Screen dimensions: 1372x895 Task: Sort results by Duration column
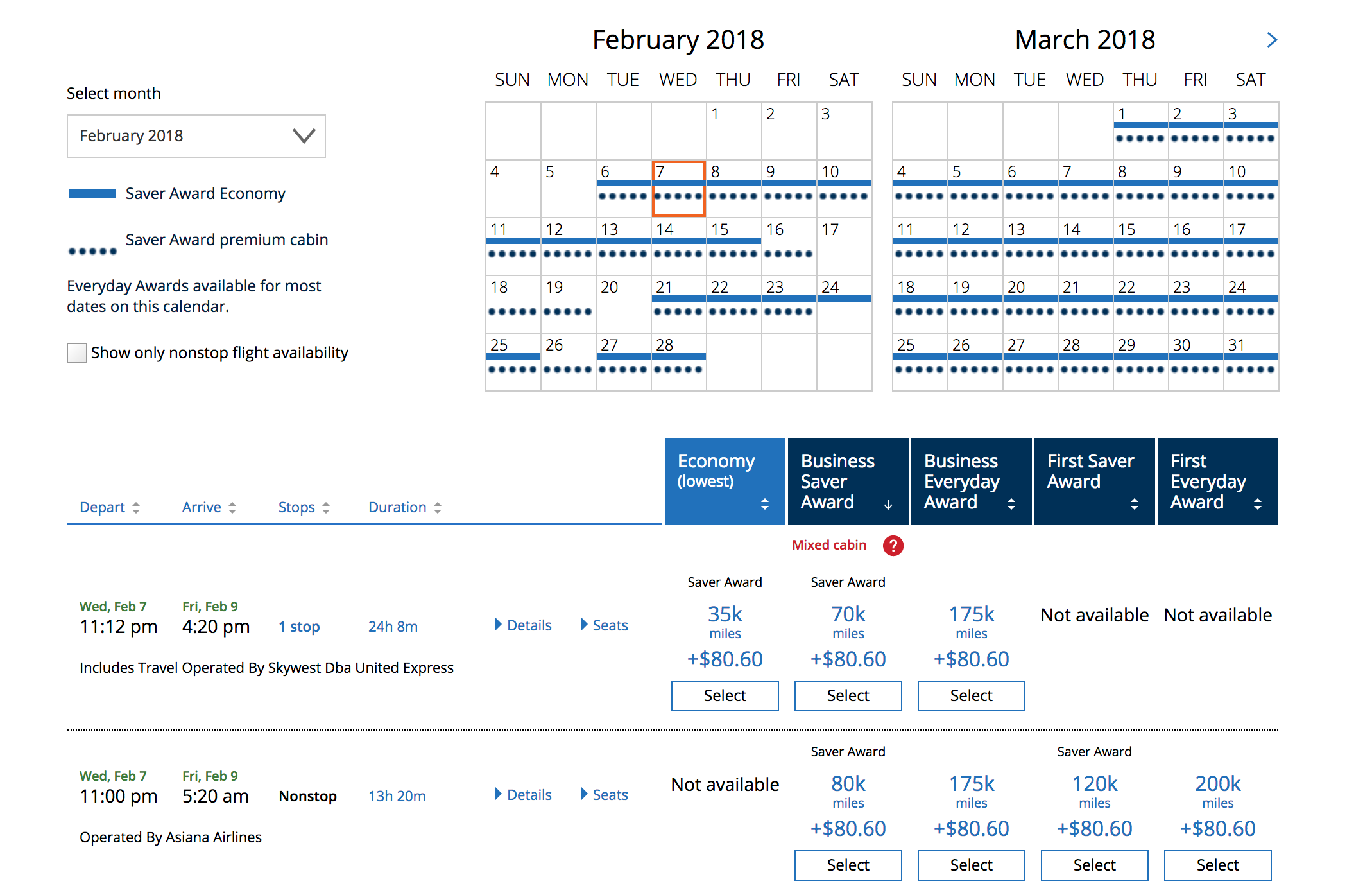coord(404,507)
